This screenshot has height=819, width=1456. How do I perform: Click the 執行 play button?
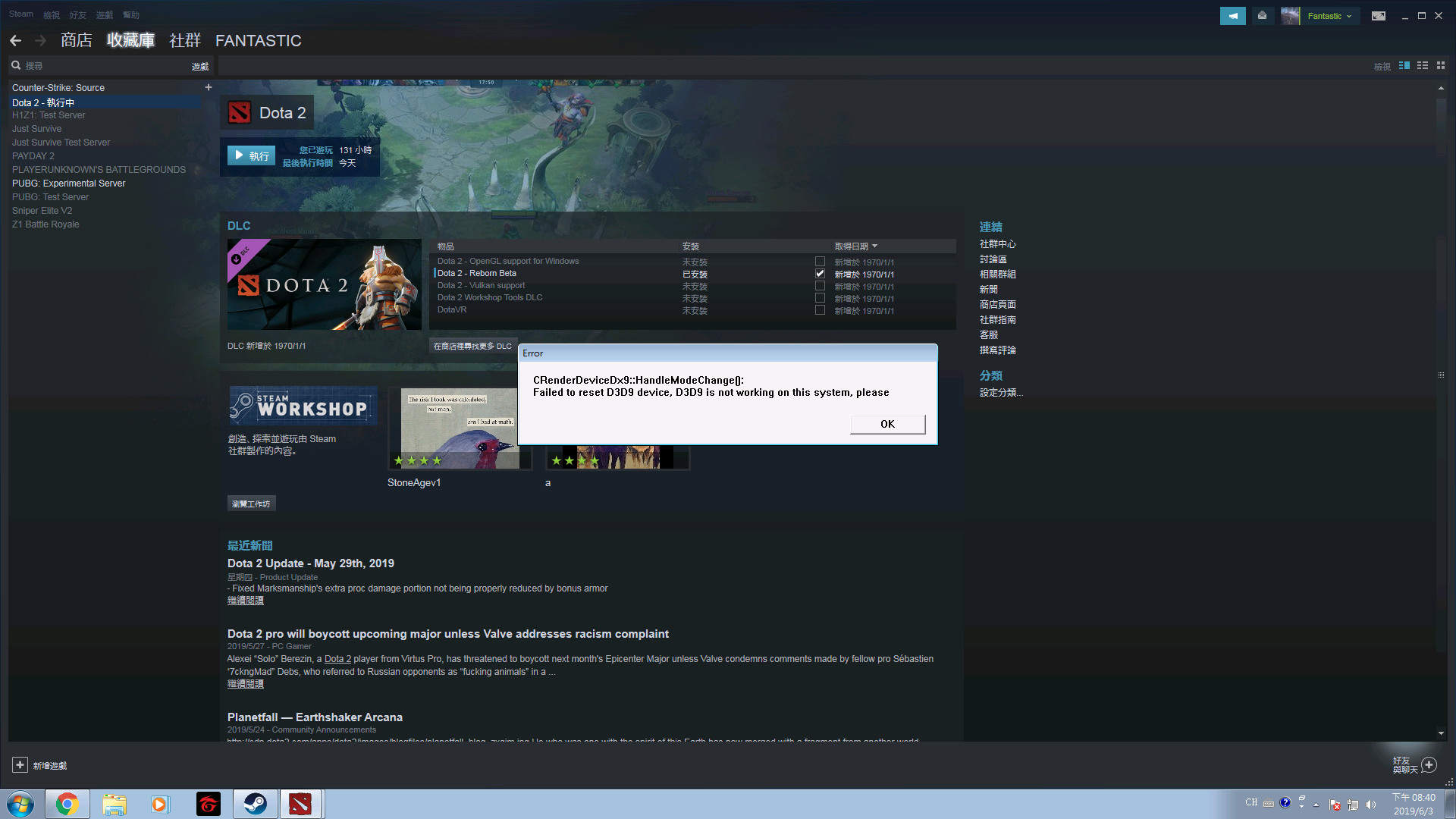point(251,155)
